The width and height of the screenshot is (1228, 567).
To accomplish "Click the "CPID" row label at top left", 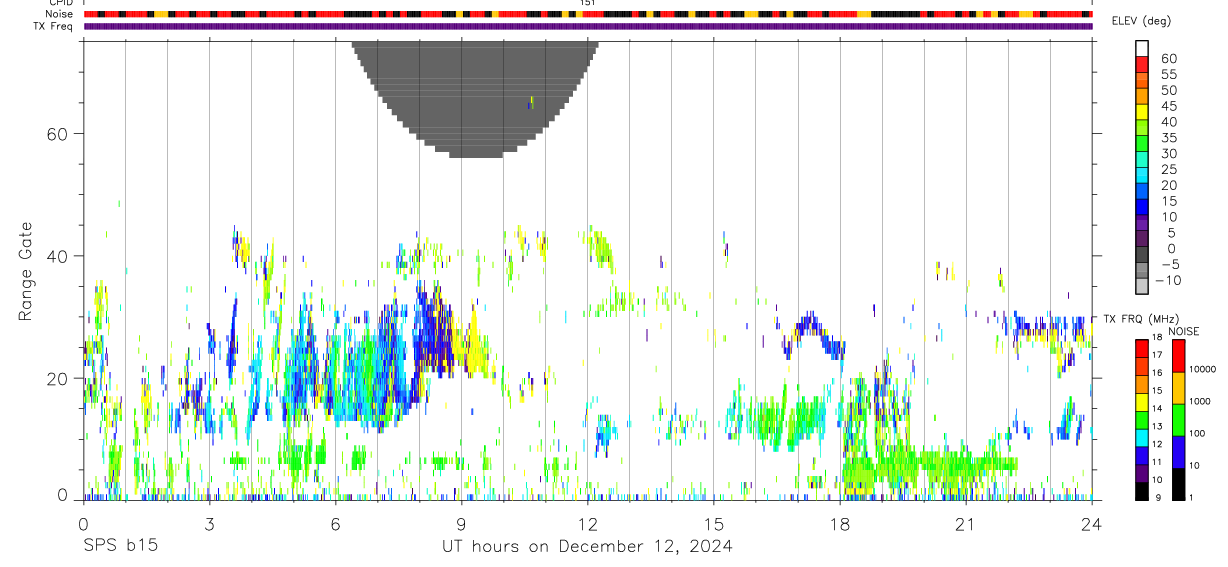I will (61, 3).
